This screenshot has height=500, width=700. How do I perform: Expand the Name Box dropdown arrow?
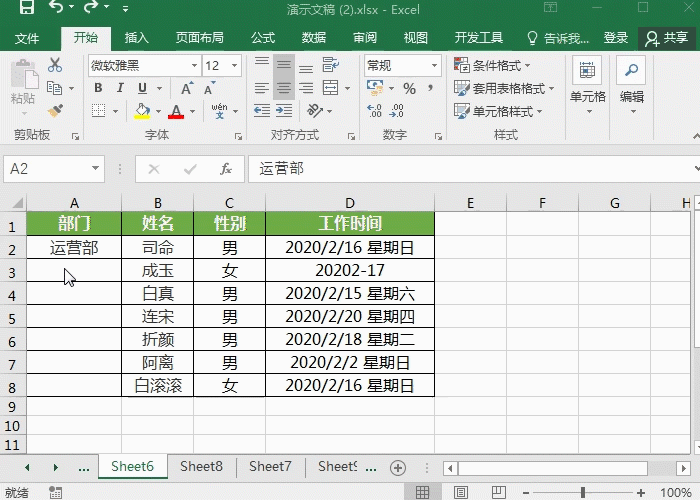(95, 169)
